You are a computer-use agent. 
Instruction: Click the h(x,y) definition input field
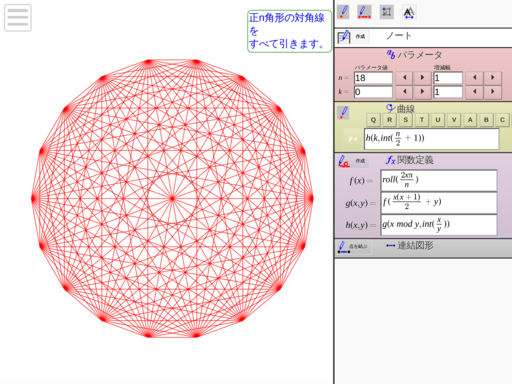(x=439, y=225)
